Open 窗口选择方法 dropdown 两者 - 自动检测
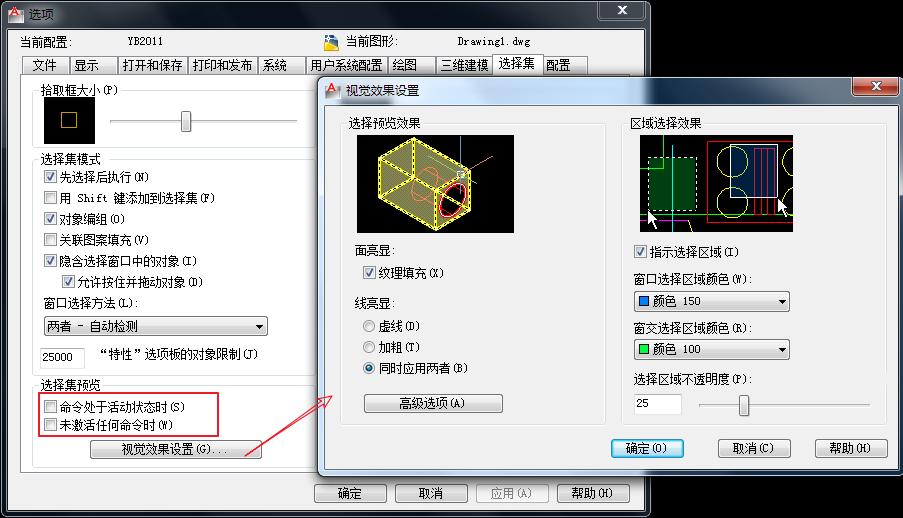The height and width of the screenshot is (518, 903). [155, 326]
